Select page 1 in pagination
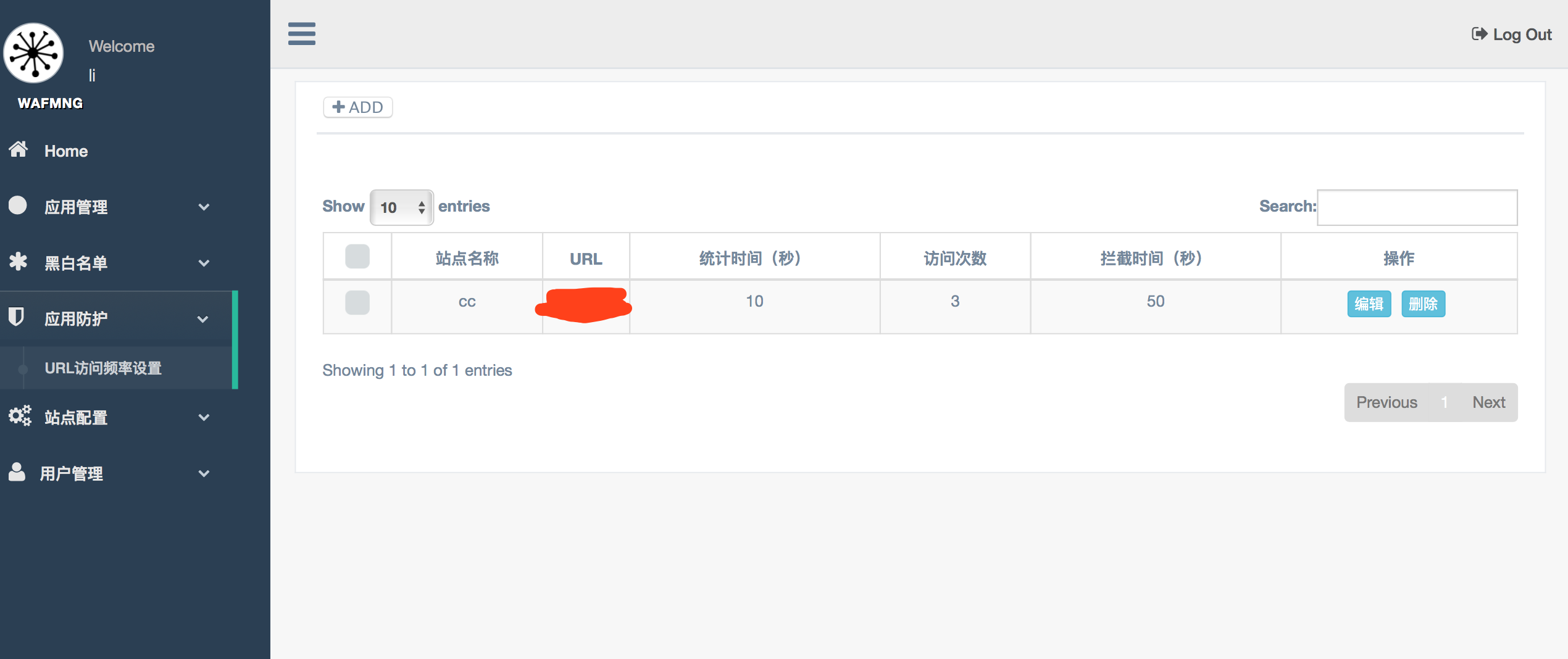 click(1444, 402)
